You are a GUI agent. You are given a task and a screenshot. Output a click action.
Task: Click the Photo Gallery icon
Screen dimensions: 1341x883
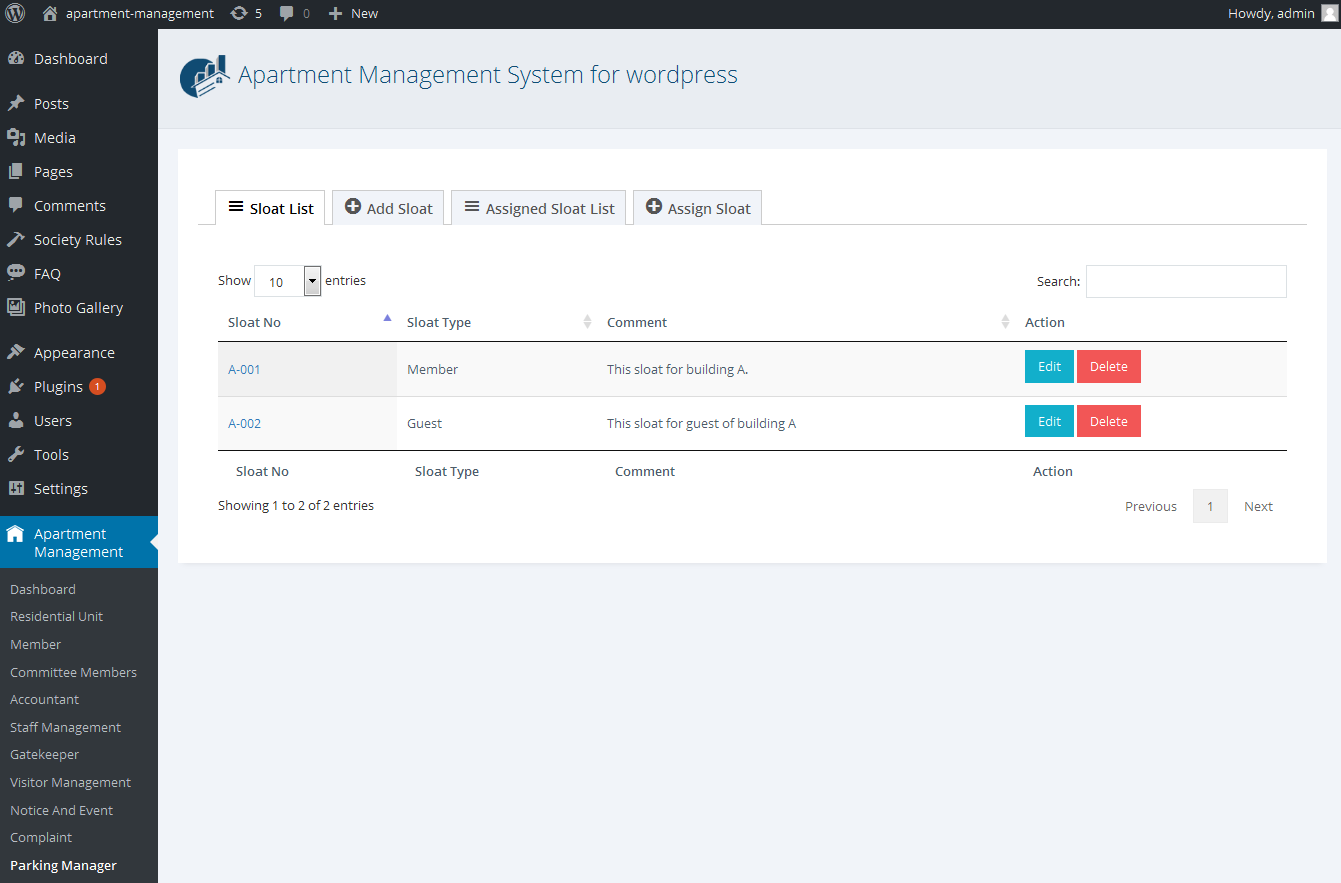click(x=16, y=308)
